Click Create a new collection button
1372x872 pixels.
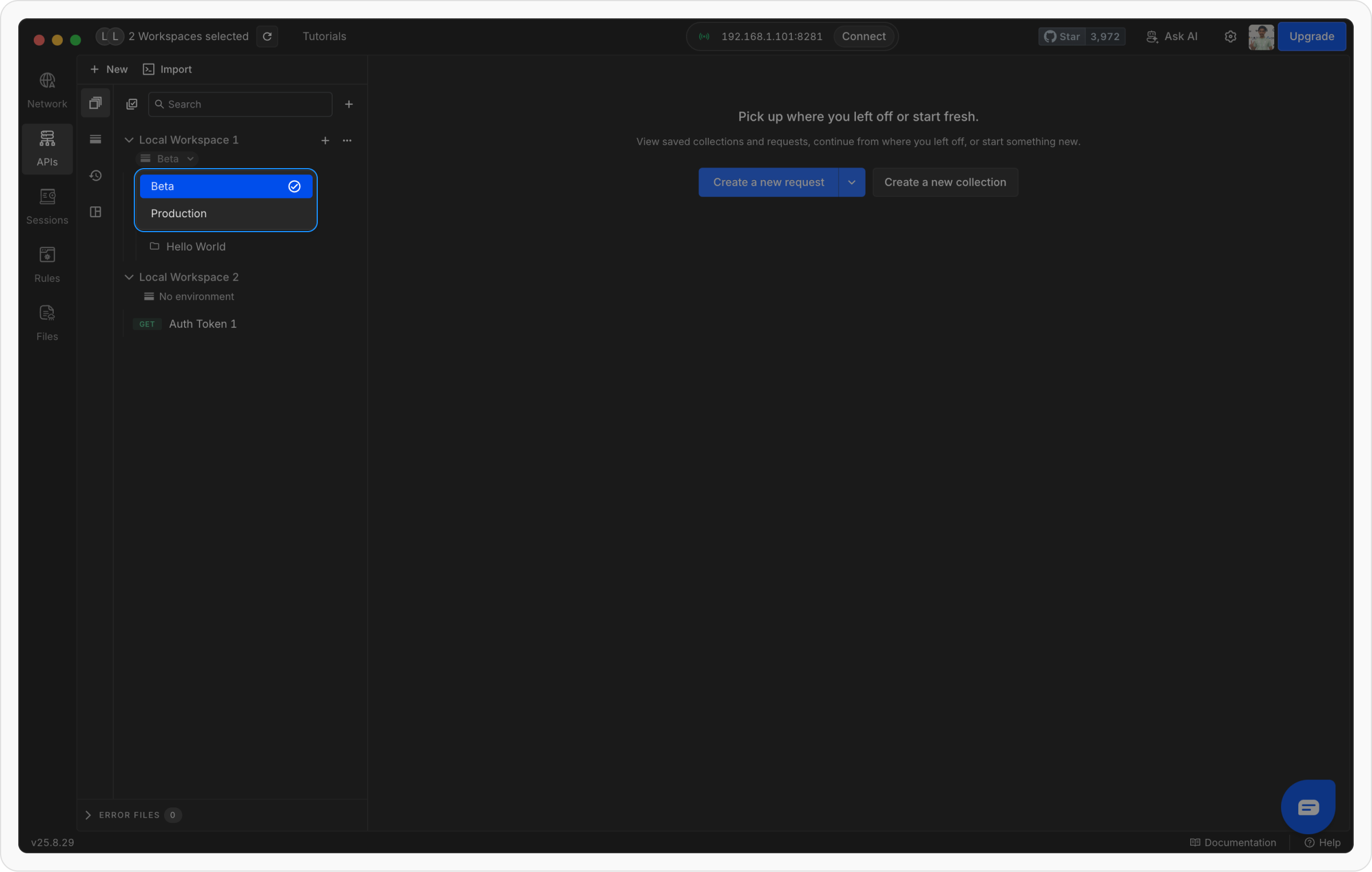(x=944, y=182)
